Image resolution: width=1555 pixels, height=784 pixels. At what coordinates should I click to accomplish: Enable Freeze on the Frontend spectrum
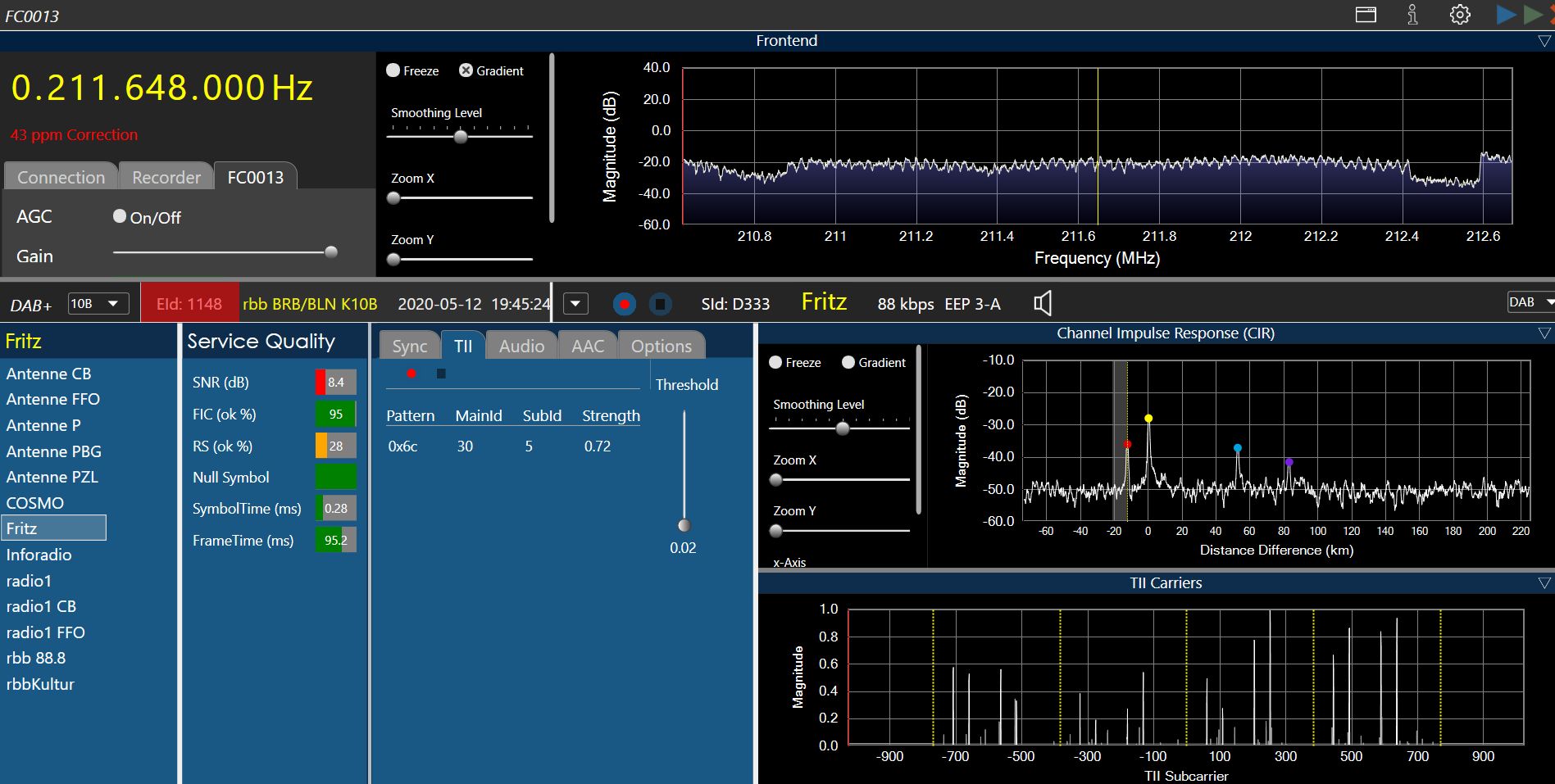pos(393,70)
